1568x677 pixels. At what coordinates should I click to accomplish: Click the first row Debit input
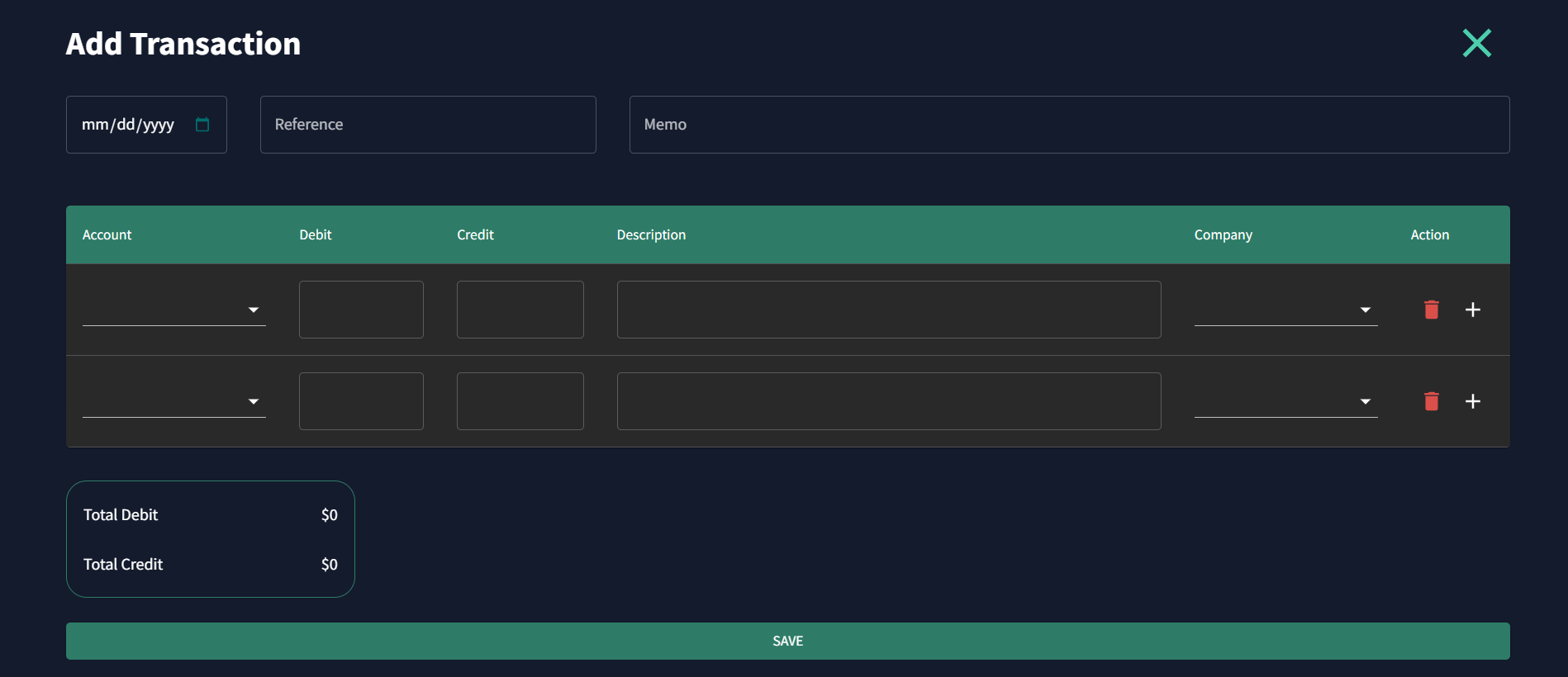(361, 310)
